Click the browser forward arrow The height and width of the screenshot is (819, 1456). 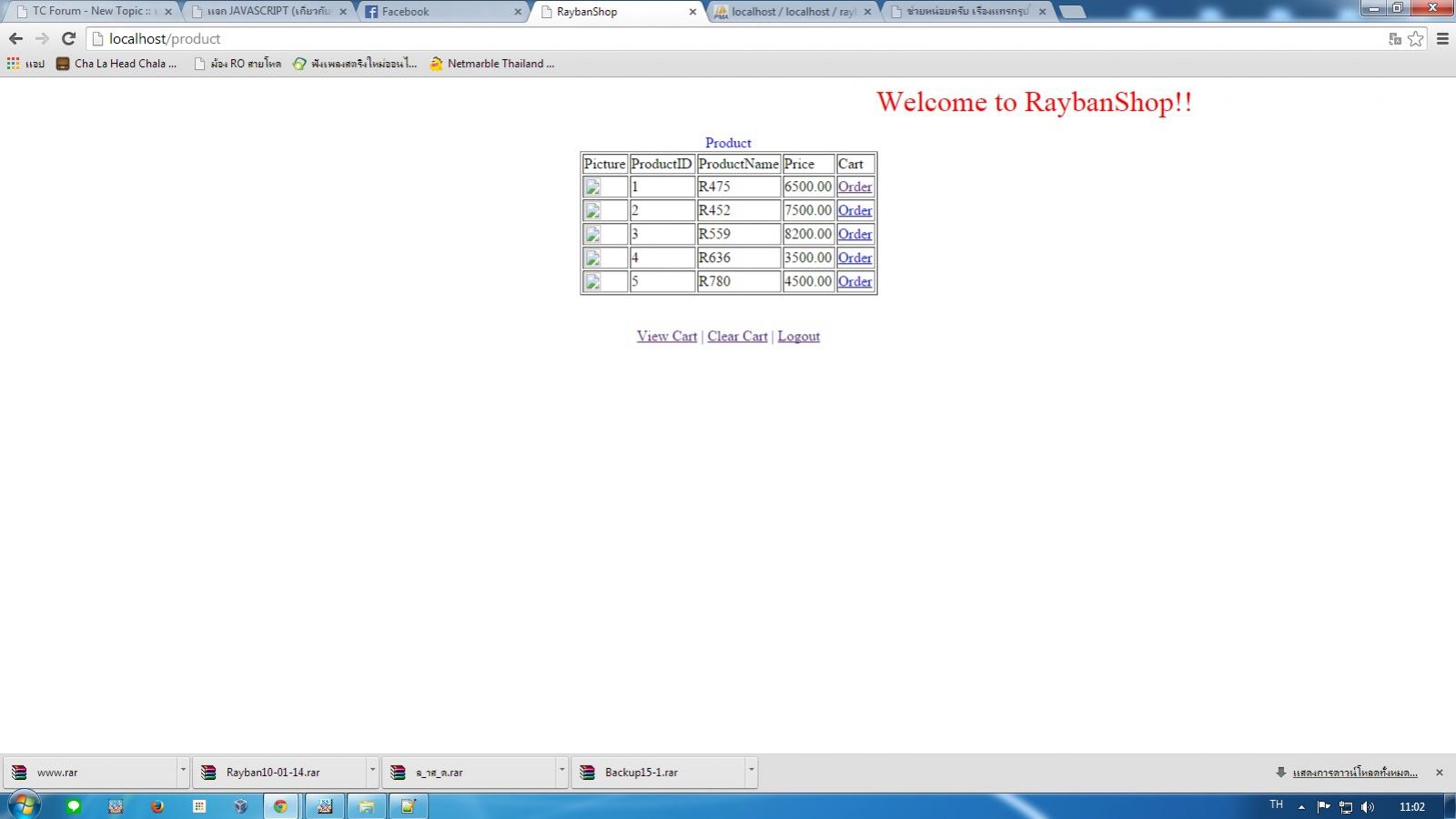click(x=42, y=38)
